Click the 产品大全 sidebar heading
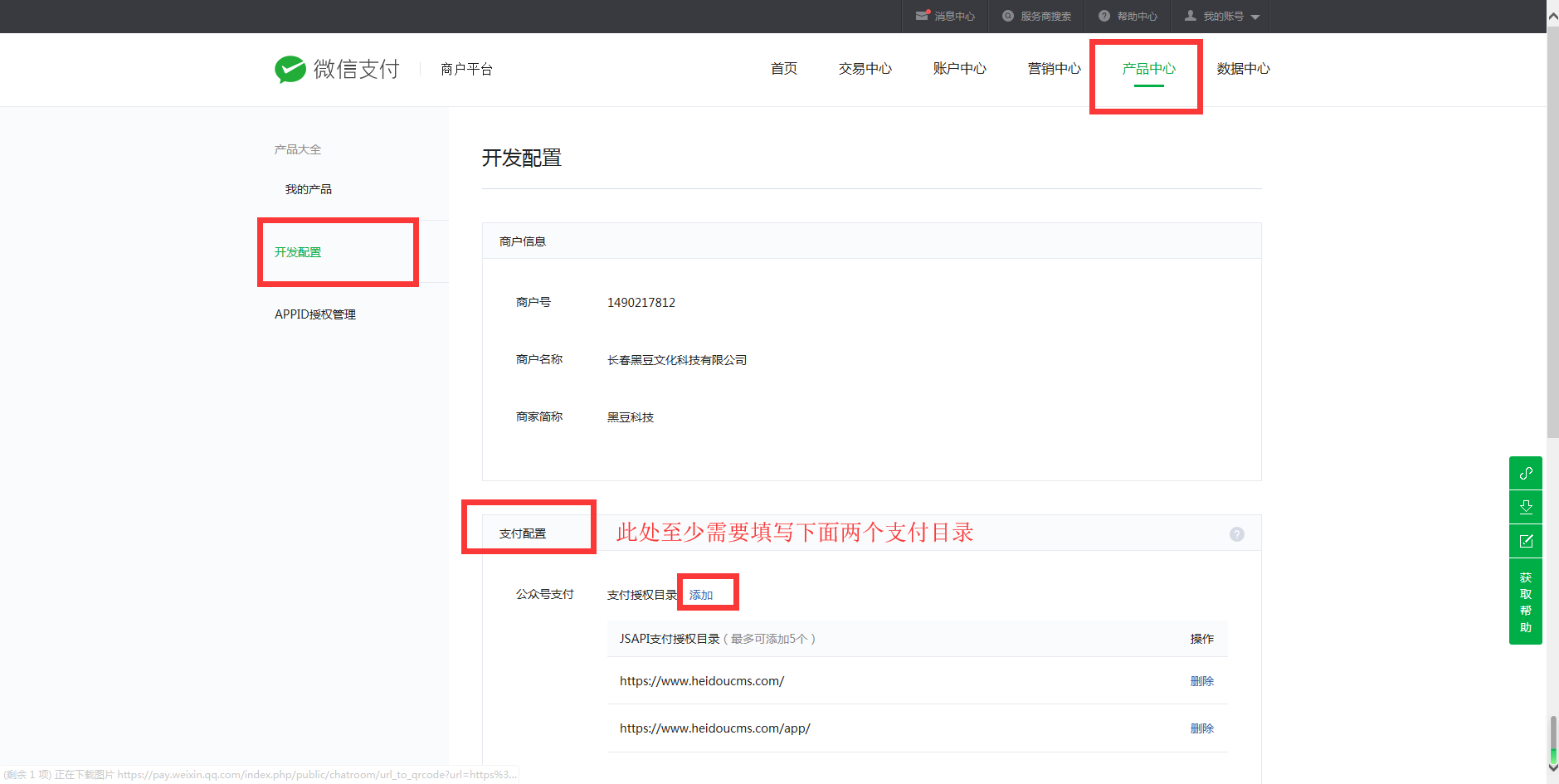Image resolution: width=1559 pixels, height=784 pixels. (298, 149)
